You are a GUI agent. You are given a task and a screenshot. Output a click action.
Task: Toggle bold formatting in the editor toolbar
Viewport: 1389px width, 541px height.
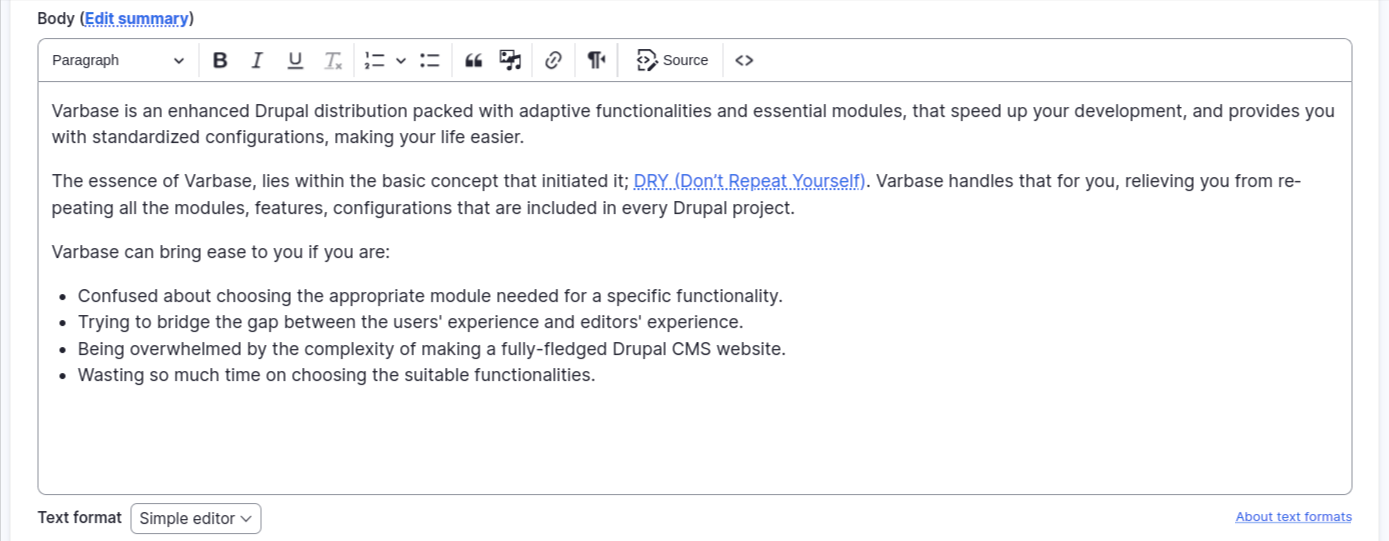[x=220, y=61]
